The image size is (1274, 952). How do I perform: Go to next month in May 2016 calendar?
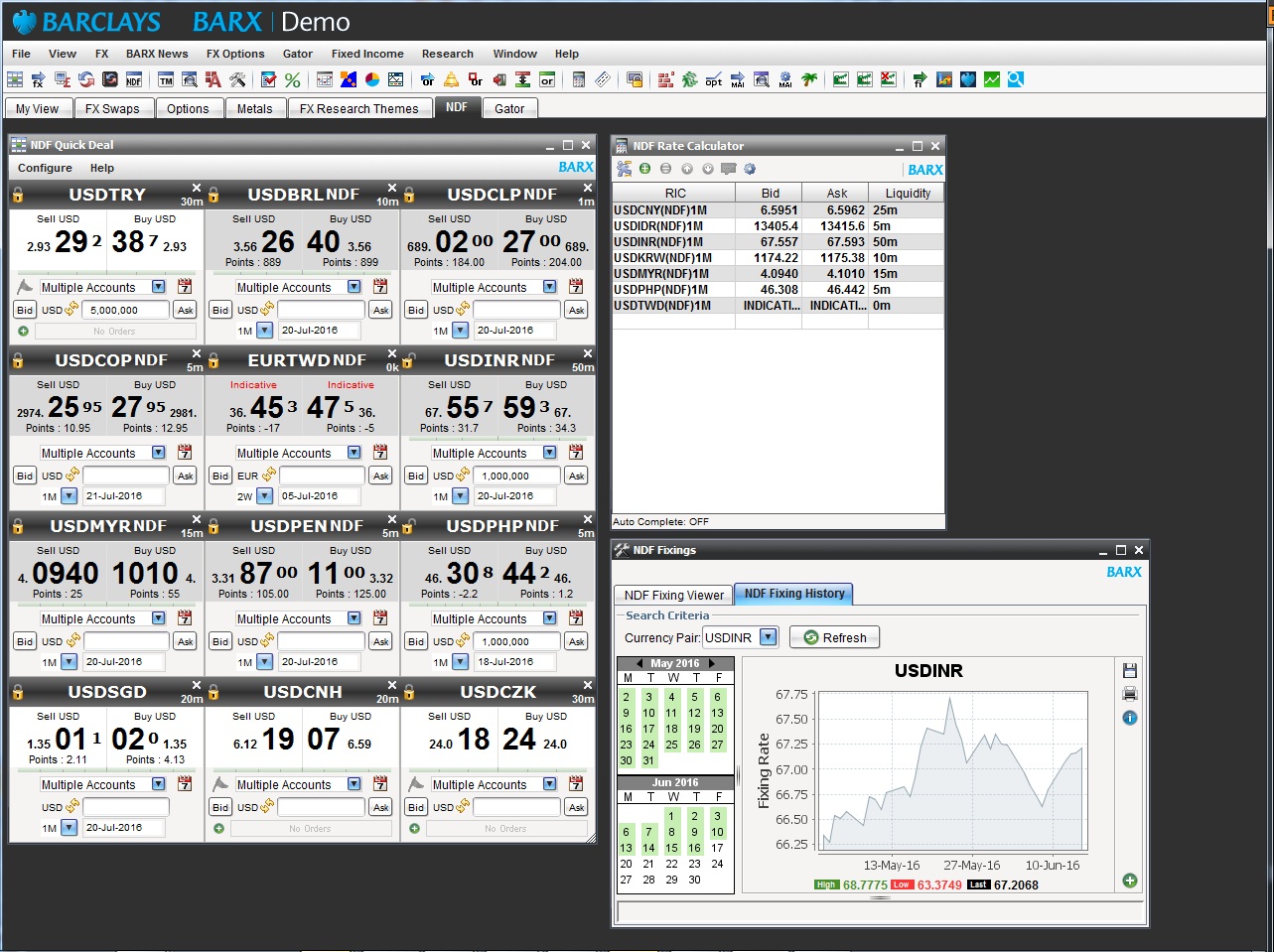711,663
